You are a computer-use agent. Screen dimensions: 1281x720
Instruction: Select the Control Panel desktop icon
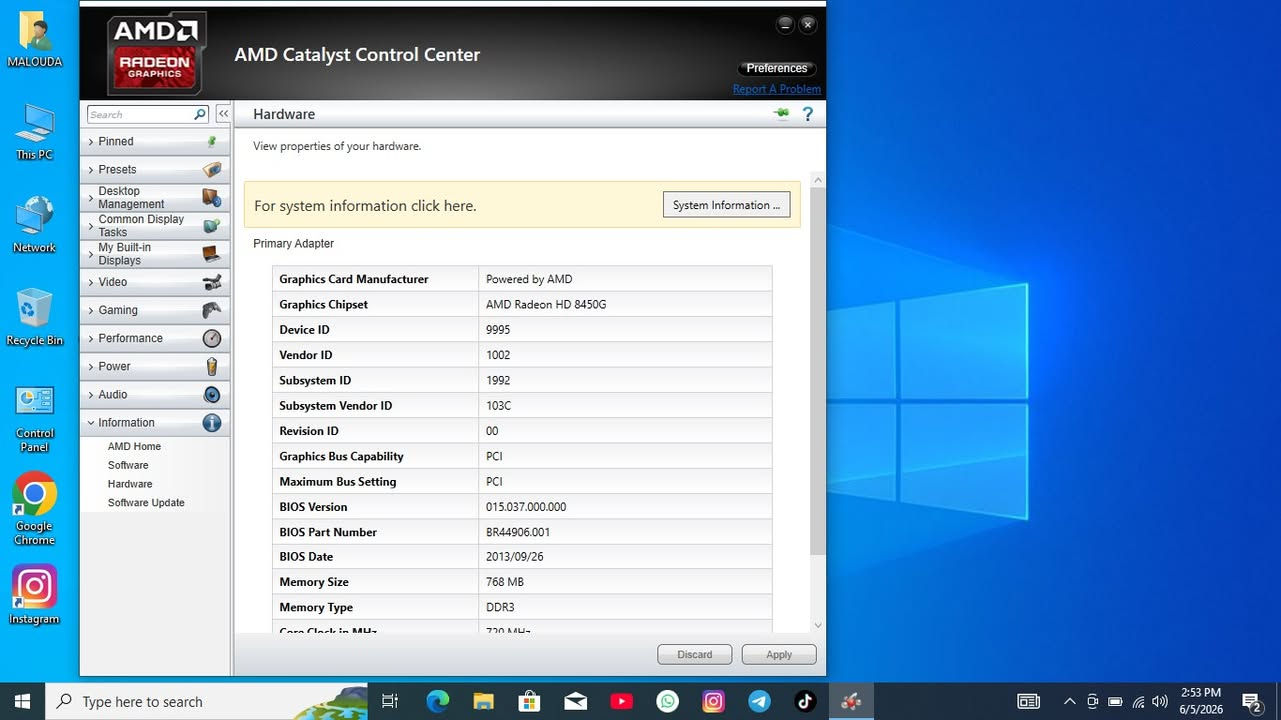(x=35, y=418)
